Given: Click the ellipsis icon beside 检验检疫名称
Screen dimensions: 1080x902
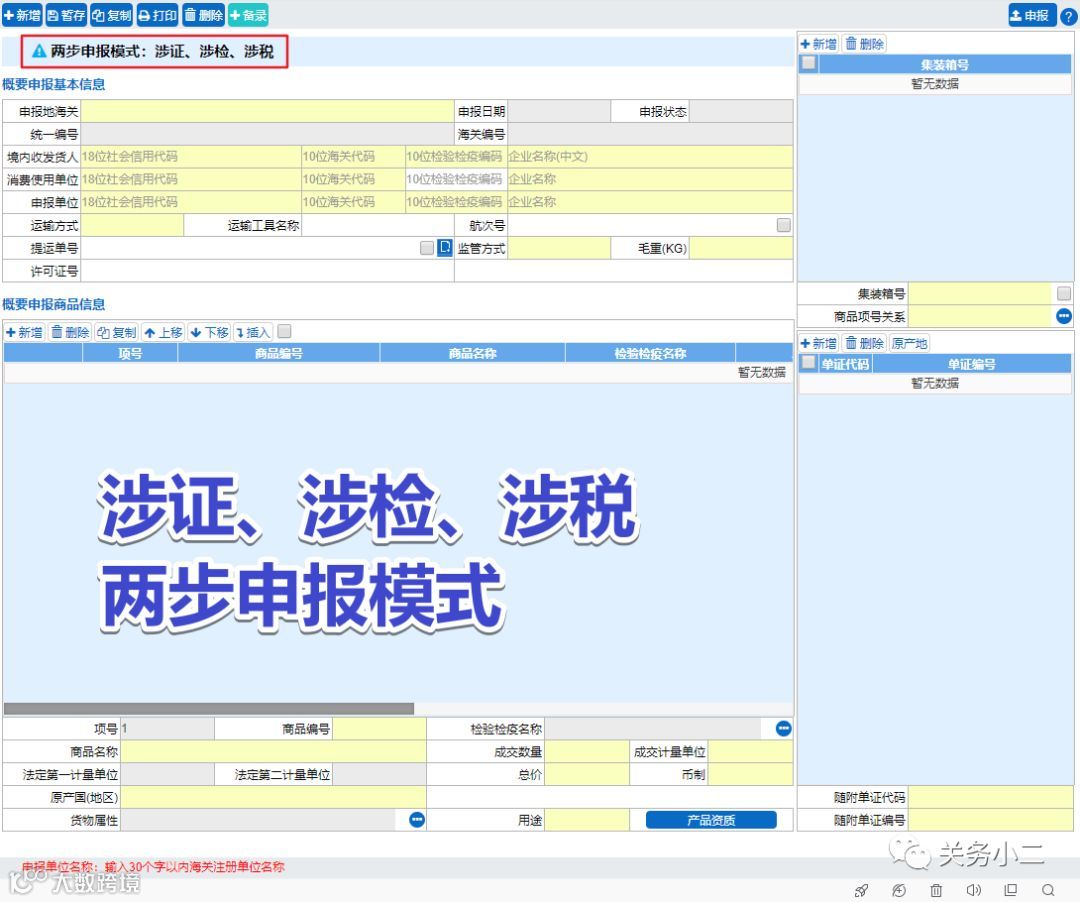Looking at the screenshot, I should (x=783, y=728).
